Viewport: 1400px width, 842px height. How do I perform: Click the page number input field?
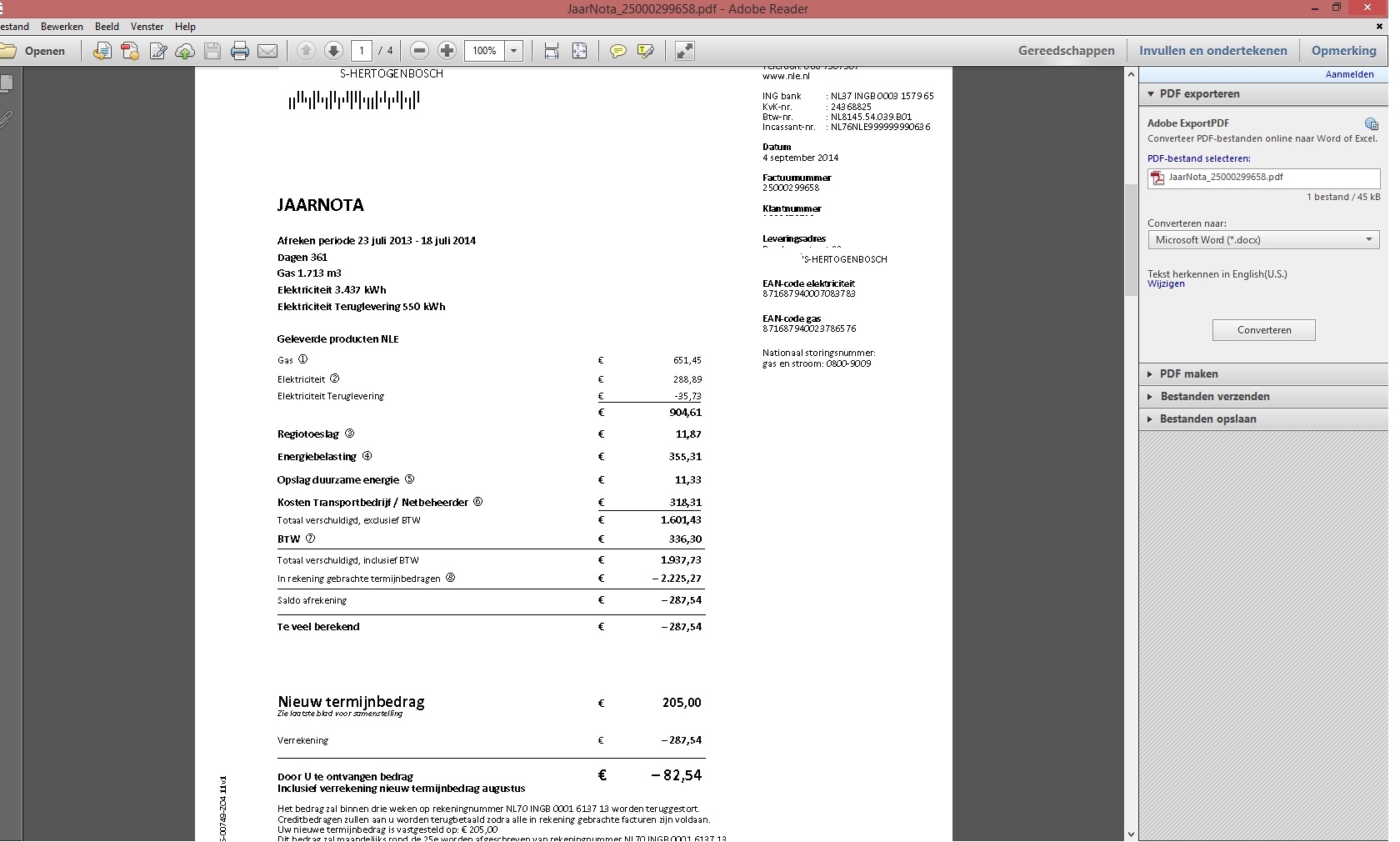[x=362, y=51]
